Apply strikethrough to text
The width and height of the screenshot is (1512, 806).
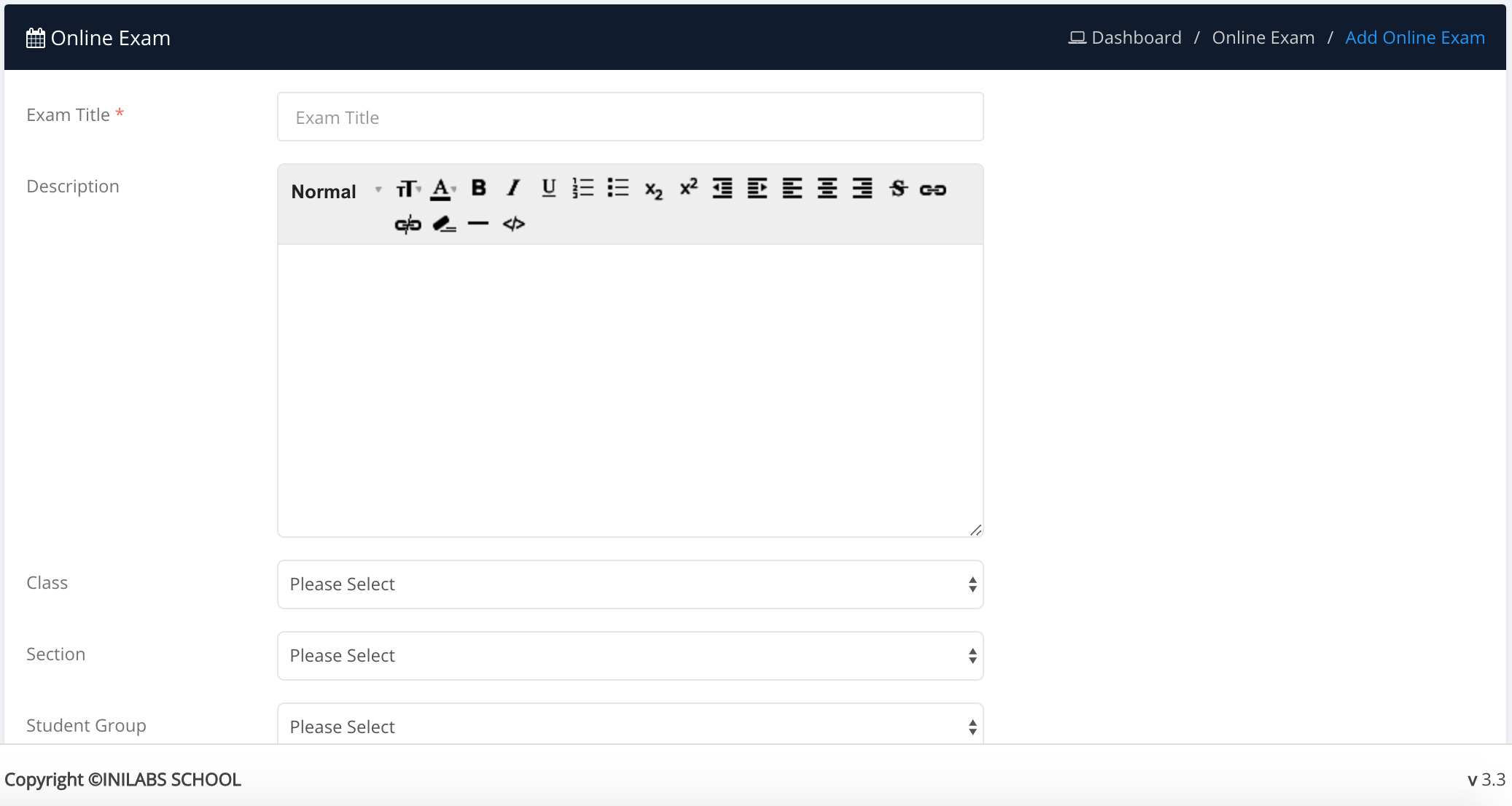pos(897,188)
